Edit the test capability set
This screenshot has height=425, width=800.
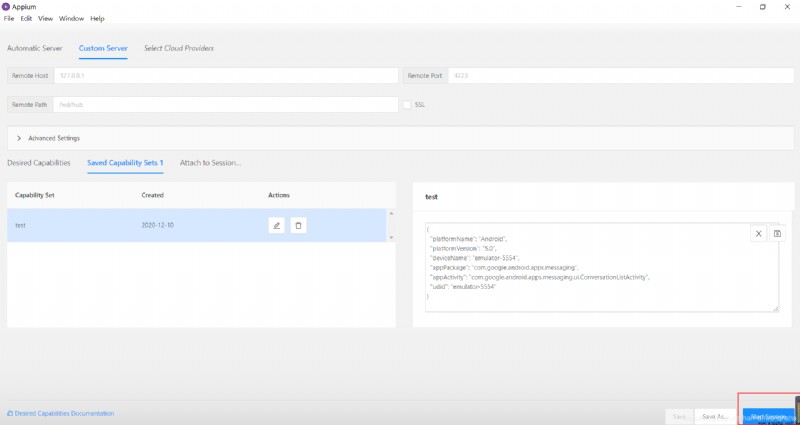point(277,225)
